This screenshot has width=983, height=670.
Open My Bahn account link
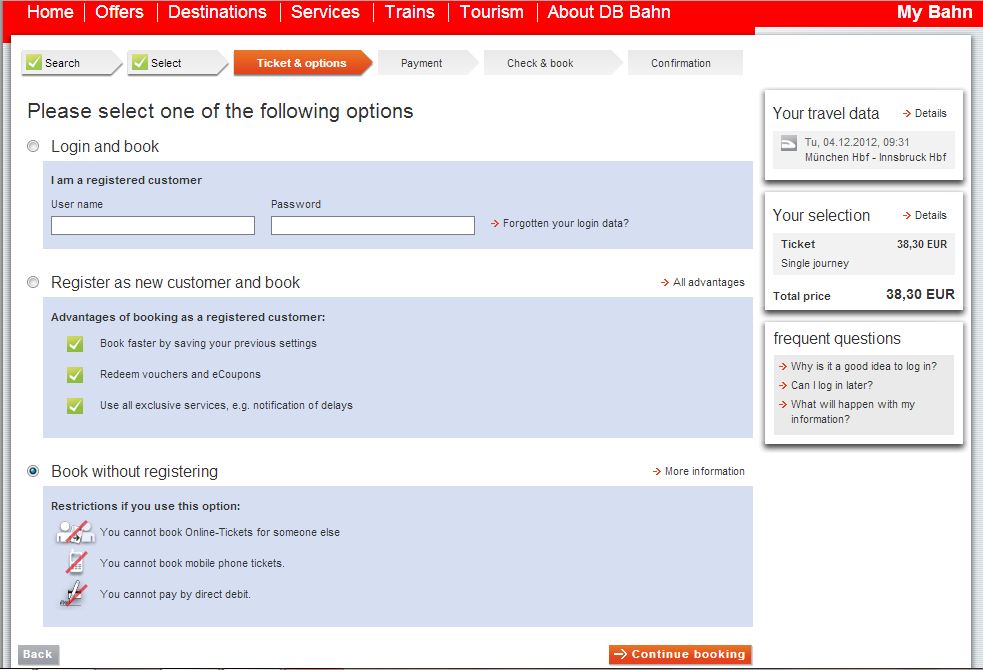click(934, 12)
